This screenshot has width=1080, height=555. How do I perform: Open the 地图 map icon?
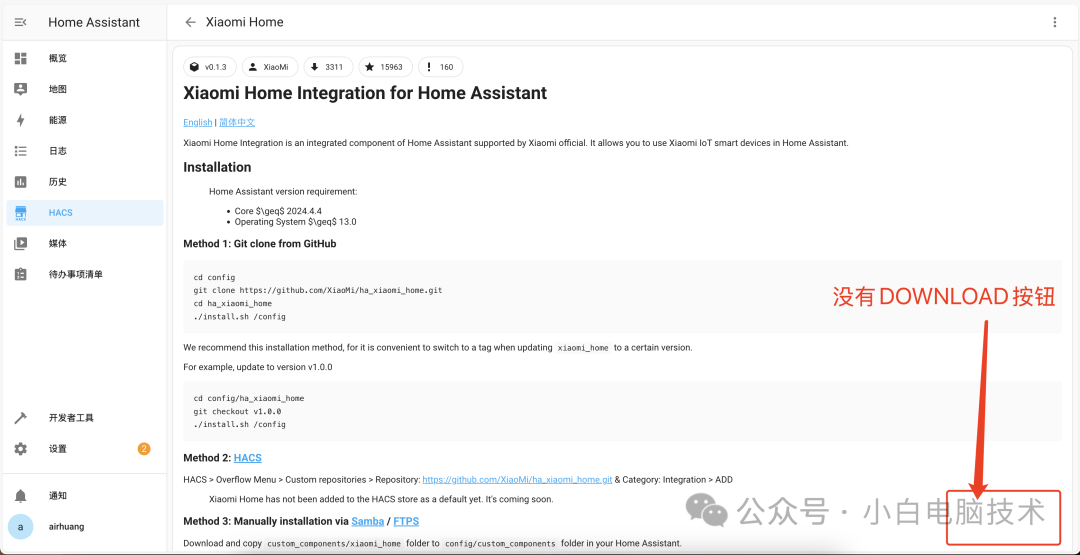pyautogui.click(x=21, y=89)
